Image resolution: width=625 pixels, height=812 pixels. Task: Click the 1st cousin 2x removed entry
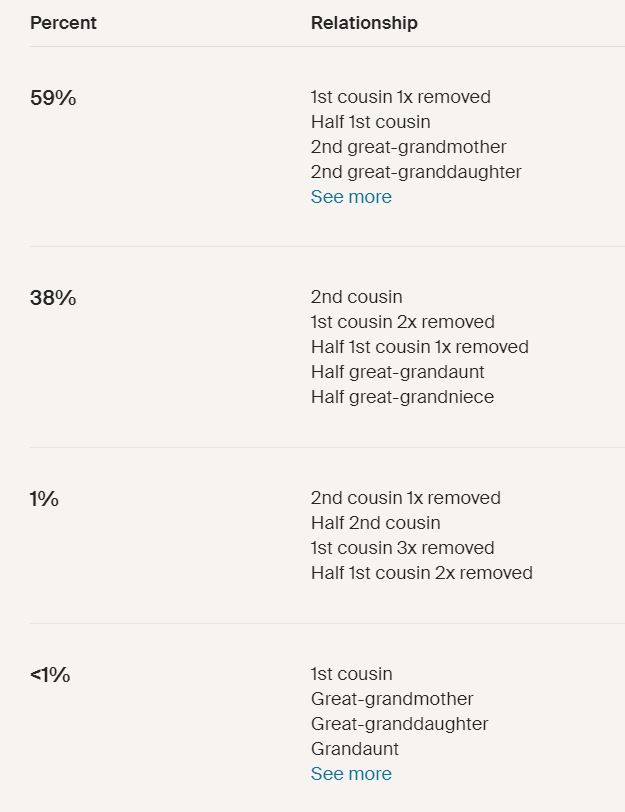tap(403, 322)
